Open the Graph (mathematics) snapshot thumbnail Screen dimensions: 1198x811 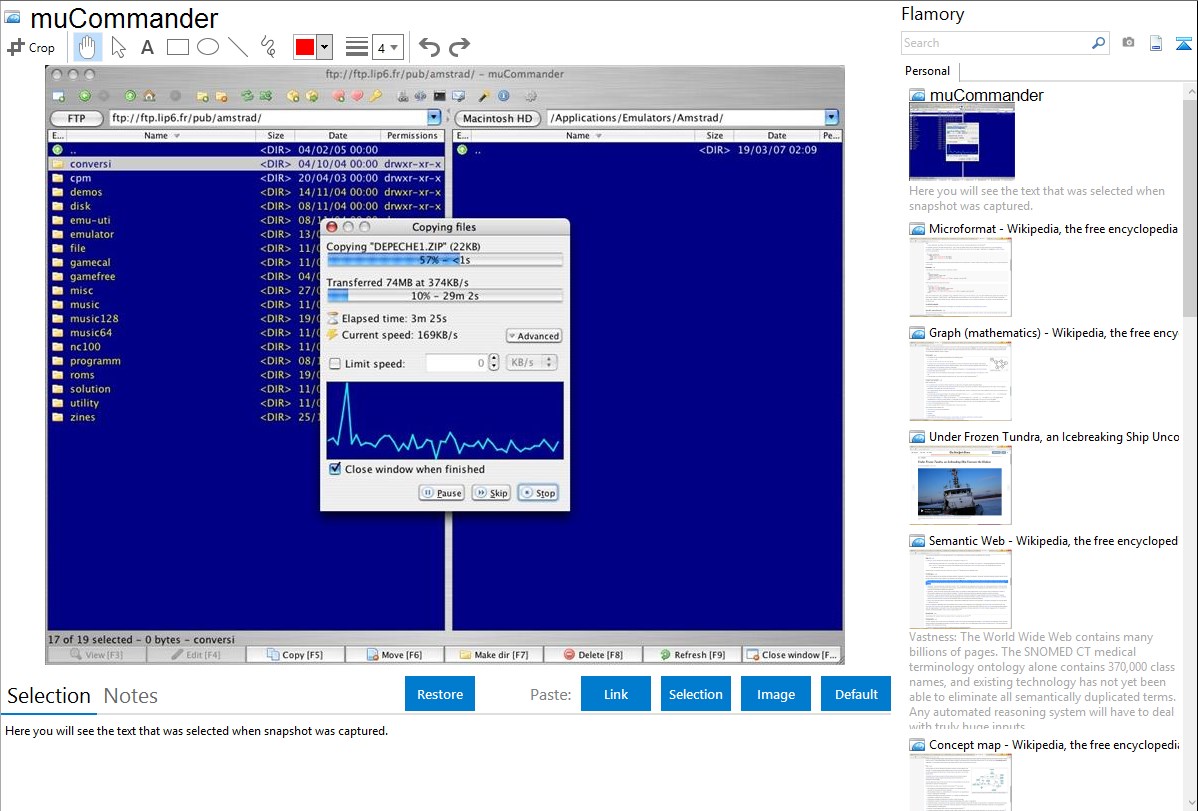[x=960, y=381]
